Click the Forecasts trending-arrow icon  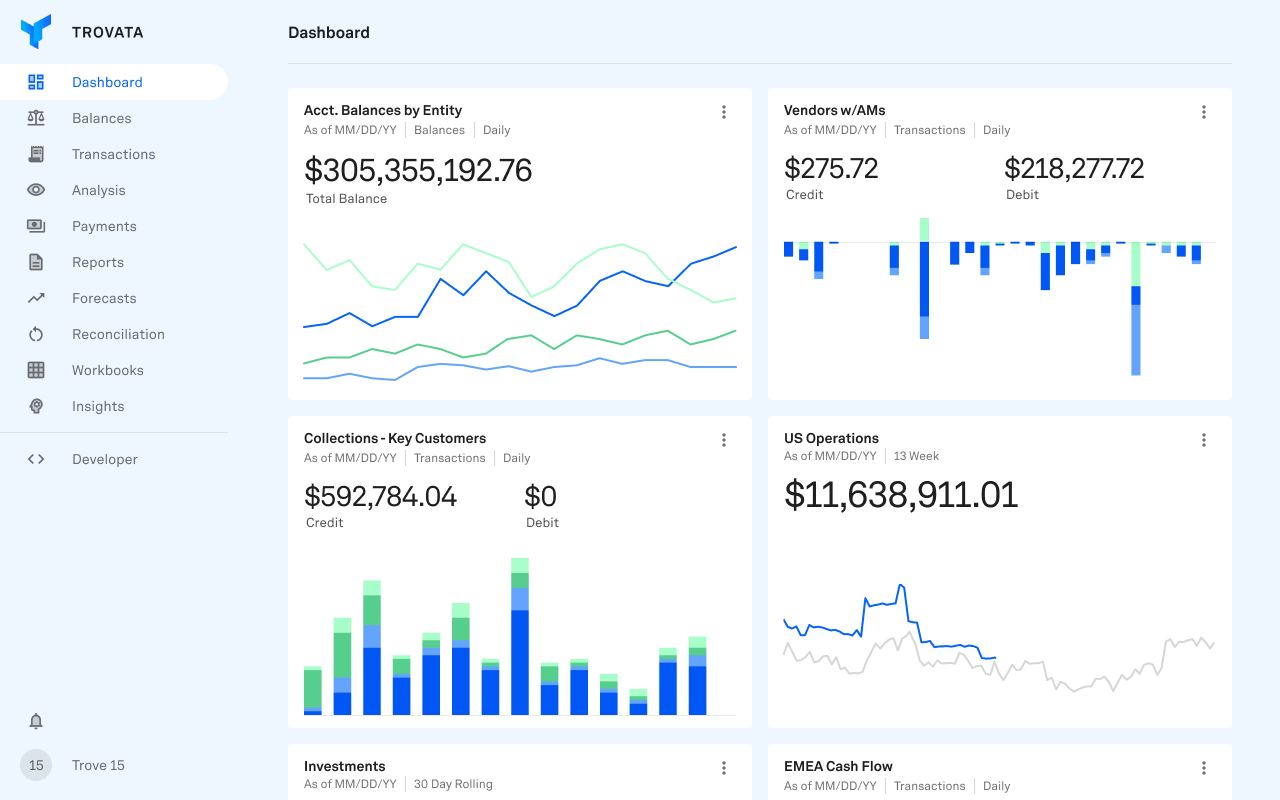(x=36, y=298)
